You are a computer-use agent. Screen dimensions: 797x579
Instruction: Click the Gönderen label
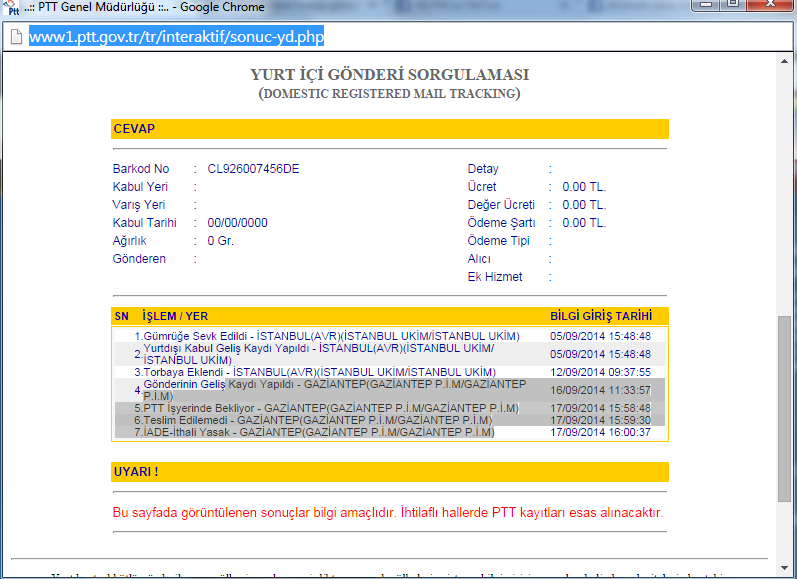(x=139, y=259)
